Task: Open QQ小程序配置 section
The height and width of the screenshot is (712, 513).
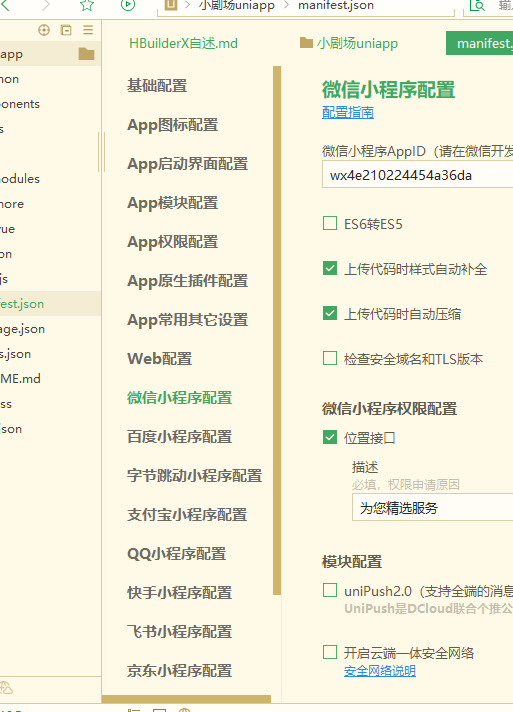Action: [177, 554]
